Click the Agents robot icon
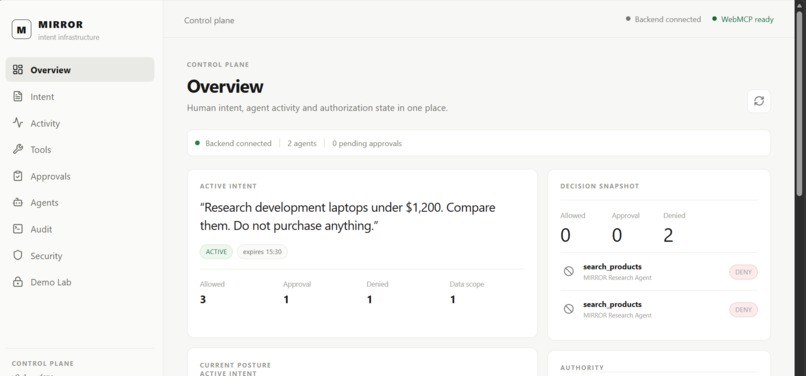 18,203
